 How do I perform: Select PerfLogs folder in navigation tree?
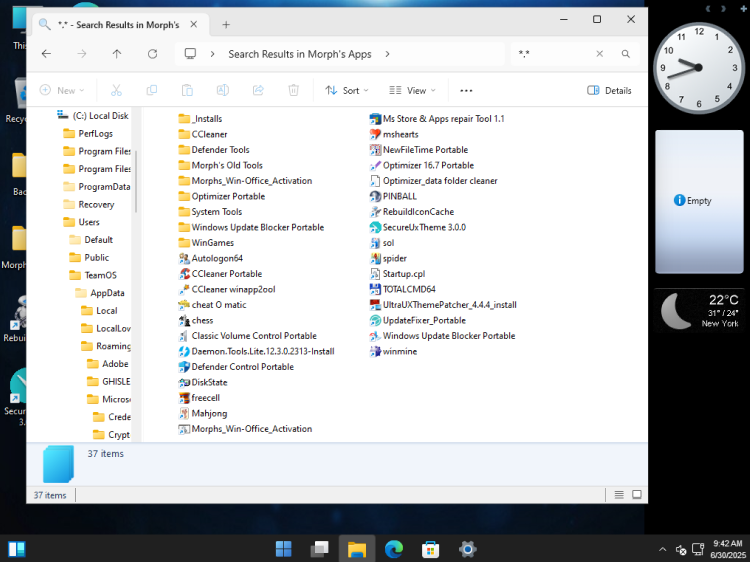tap(88, 133)
